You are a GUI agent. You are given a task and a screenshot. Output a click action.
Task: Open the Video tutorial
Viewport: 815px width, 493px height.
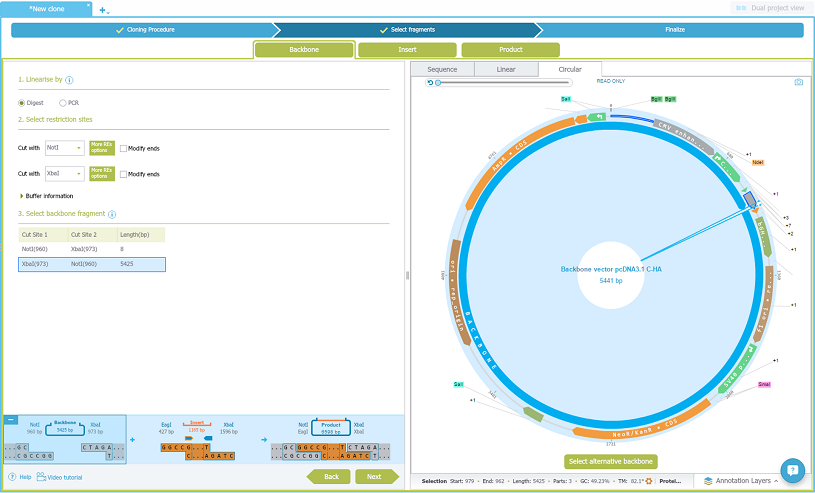coord(59,477)
